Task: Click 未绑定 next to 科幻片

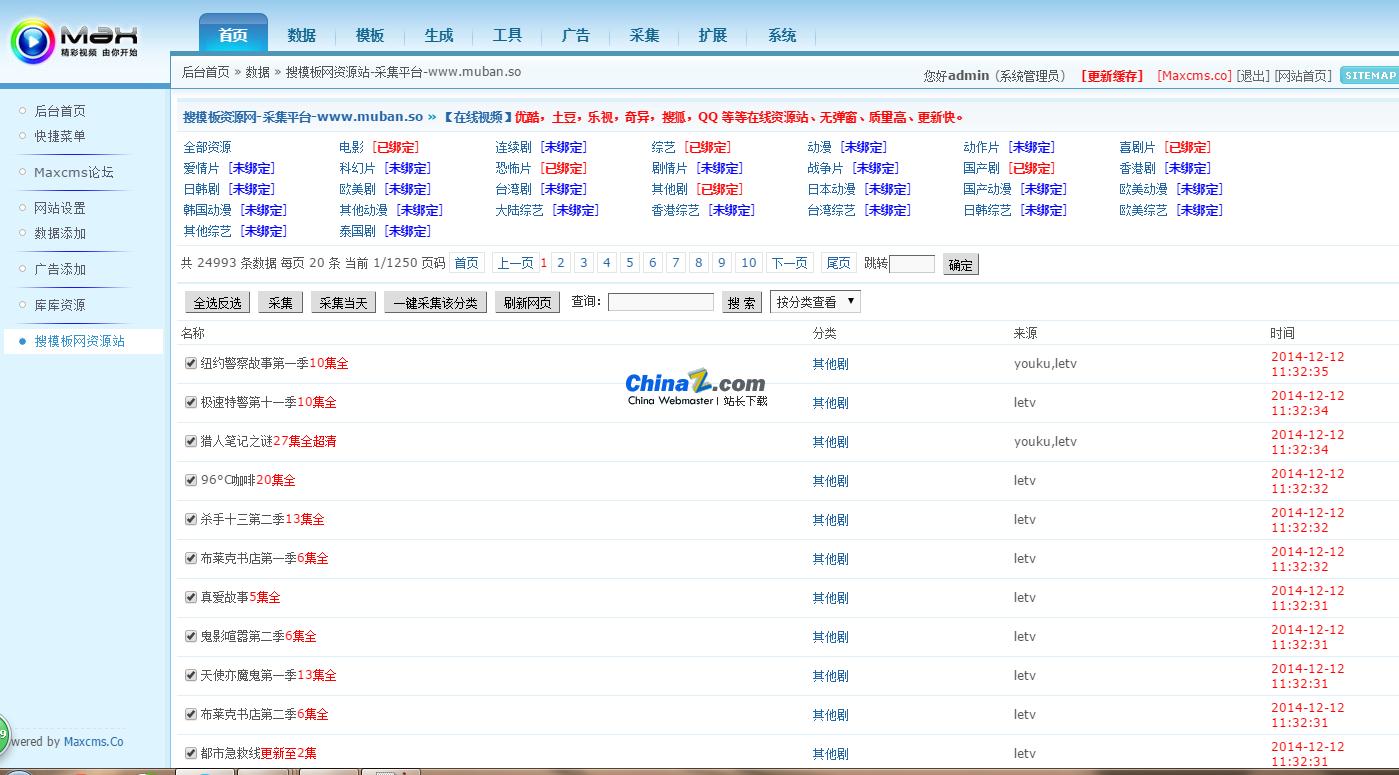Action: (x=408, y=168)
